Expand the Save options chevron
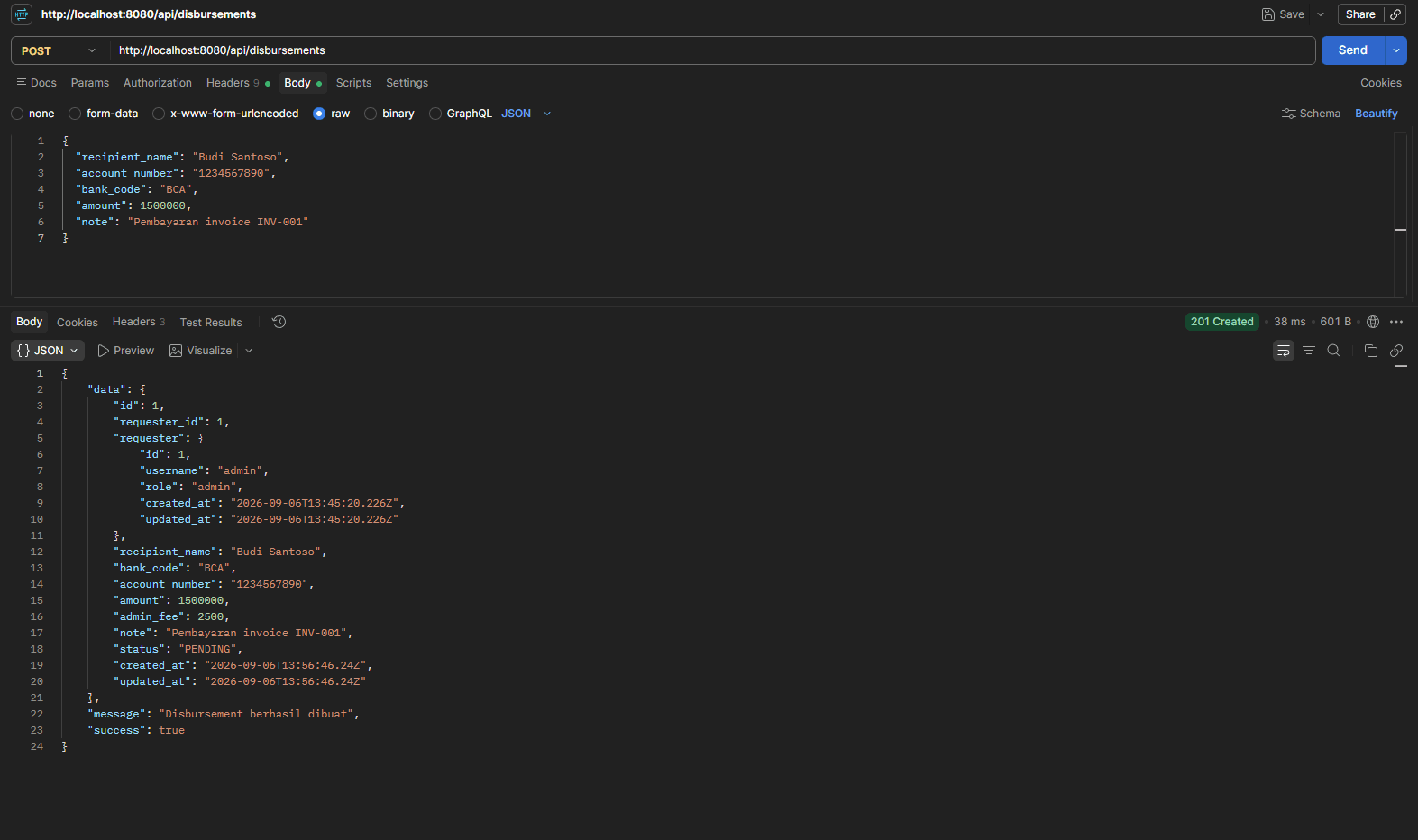The height and width of the screenshot is (840, 1418). click(x=1321, y=14)
